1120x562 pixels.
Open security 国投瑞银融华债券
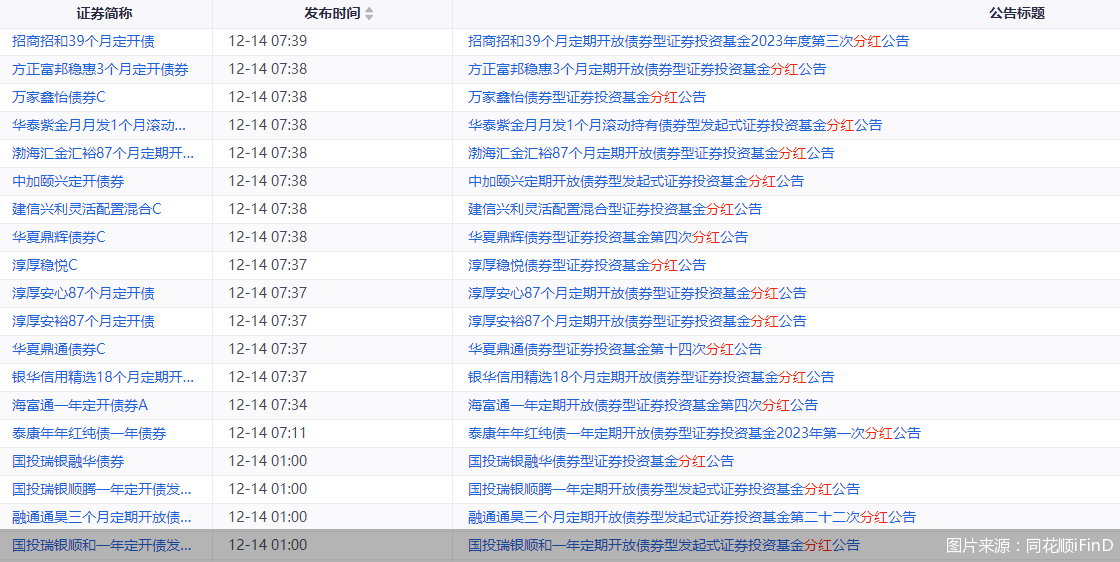[69, 461]
